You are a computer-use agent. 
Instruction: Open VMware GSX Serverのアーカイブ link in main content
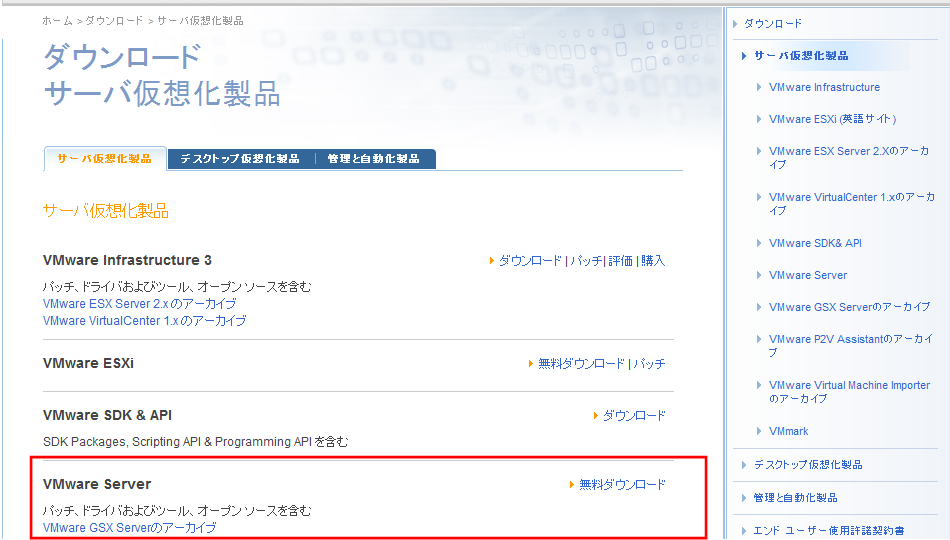pyautogui.click(x=130, y=528)
